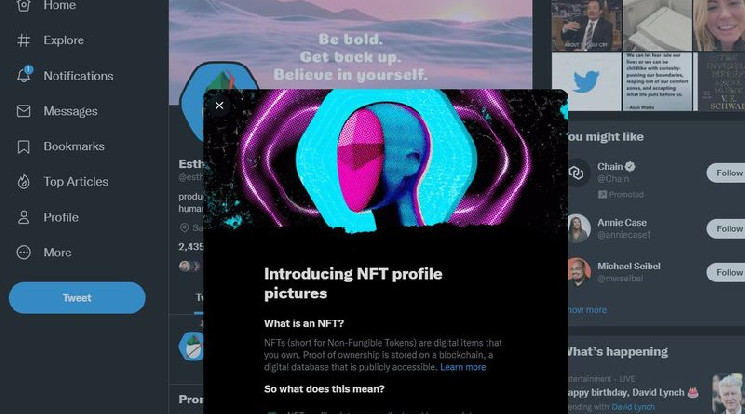Follow the Chain account
This screenshot has height=414, width=745.
(x=726, y=173)
